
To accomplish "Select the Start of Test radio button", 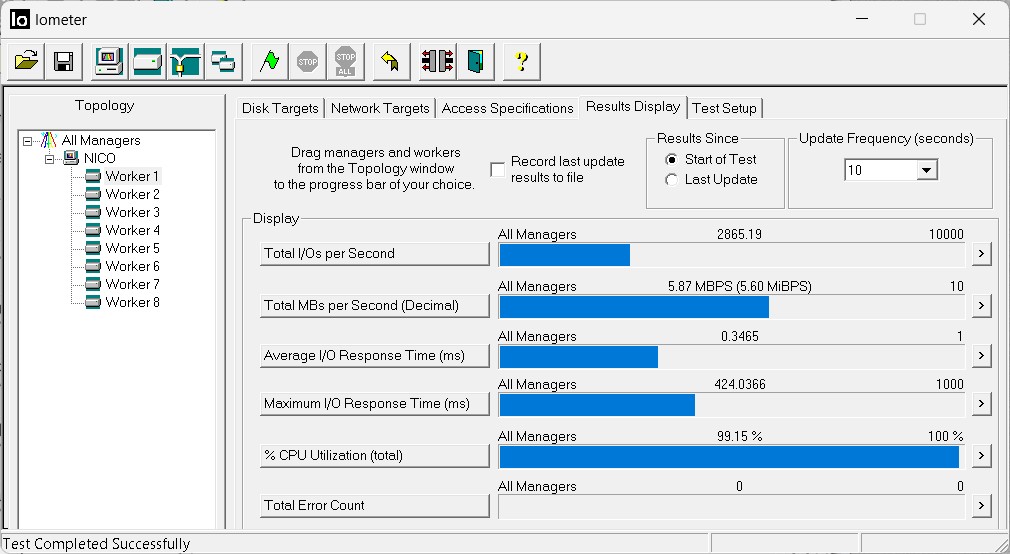I will pos(672,160).
